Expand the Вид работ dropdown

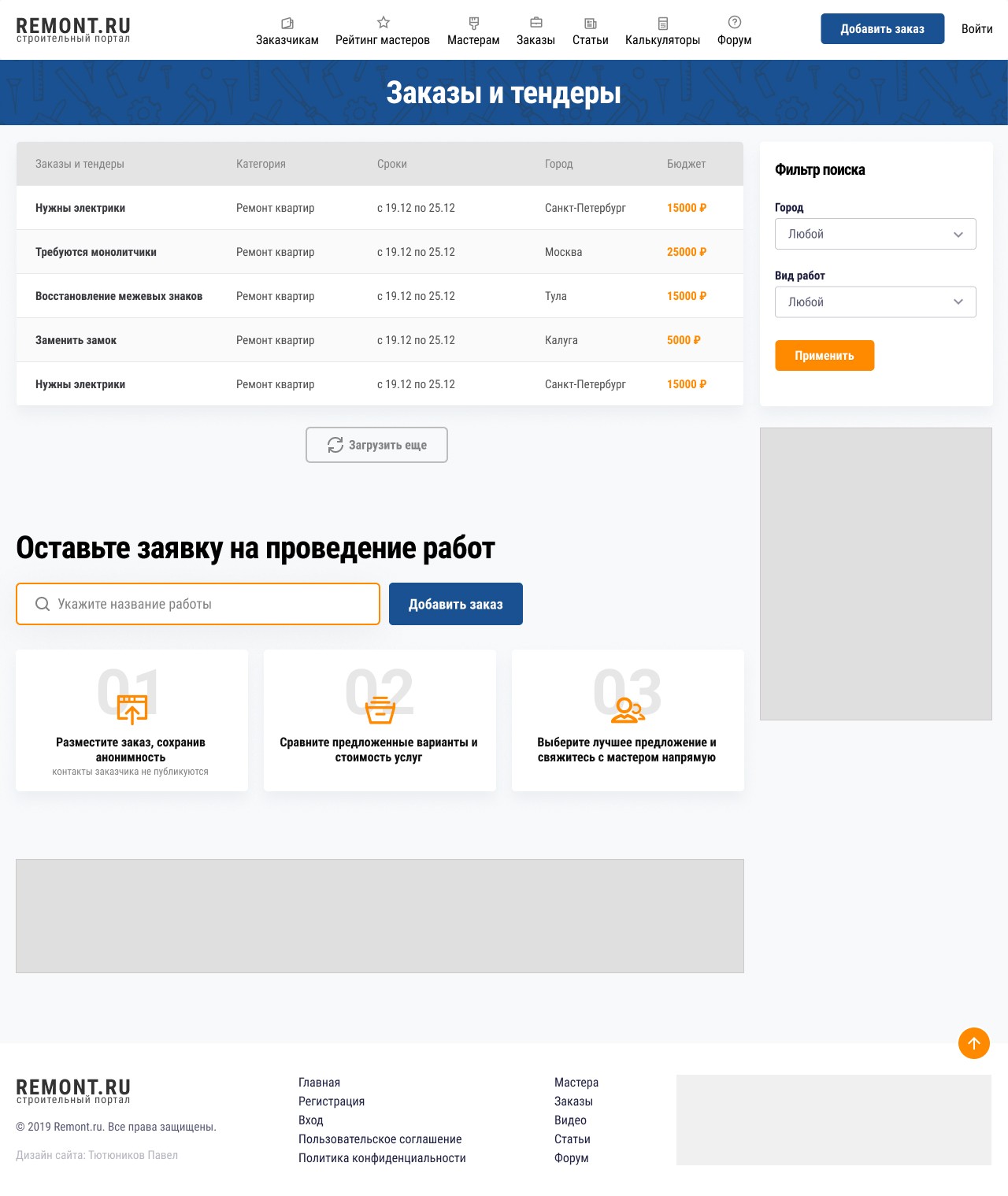(876, 302)
